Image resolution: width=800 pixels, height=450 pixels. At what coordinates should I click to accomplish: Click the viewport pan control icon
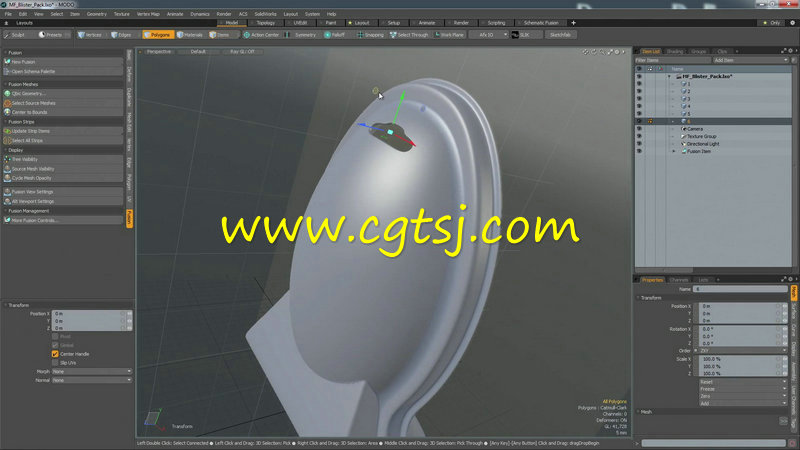[x=586, y=52]
